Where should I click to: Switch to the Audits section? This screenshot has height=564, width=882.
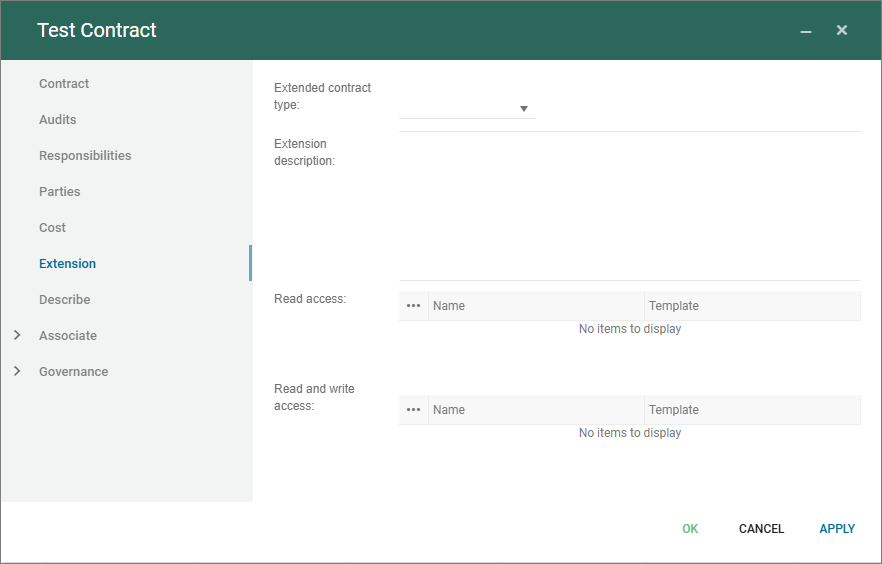pos(58,120)
